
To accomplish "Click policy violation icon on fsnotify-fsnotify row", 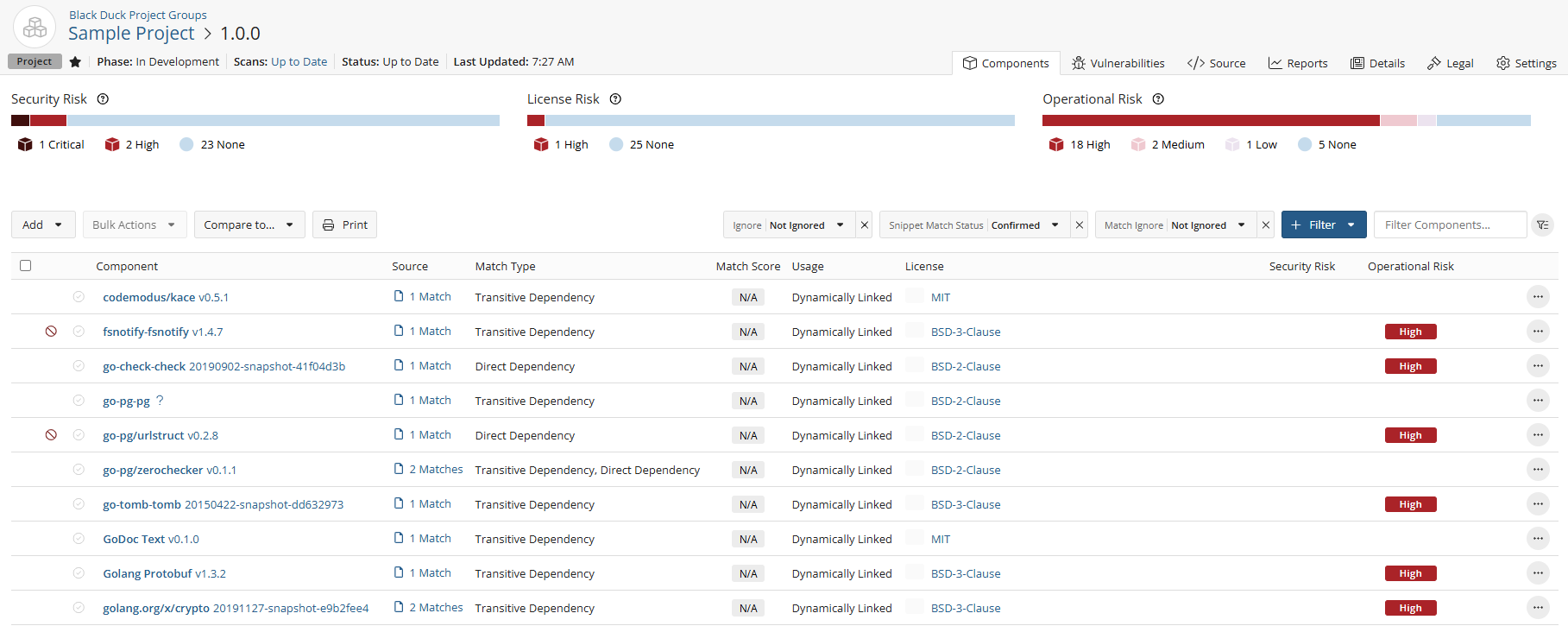I will [x=51, y=332].
